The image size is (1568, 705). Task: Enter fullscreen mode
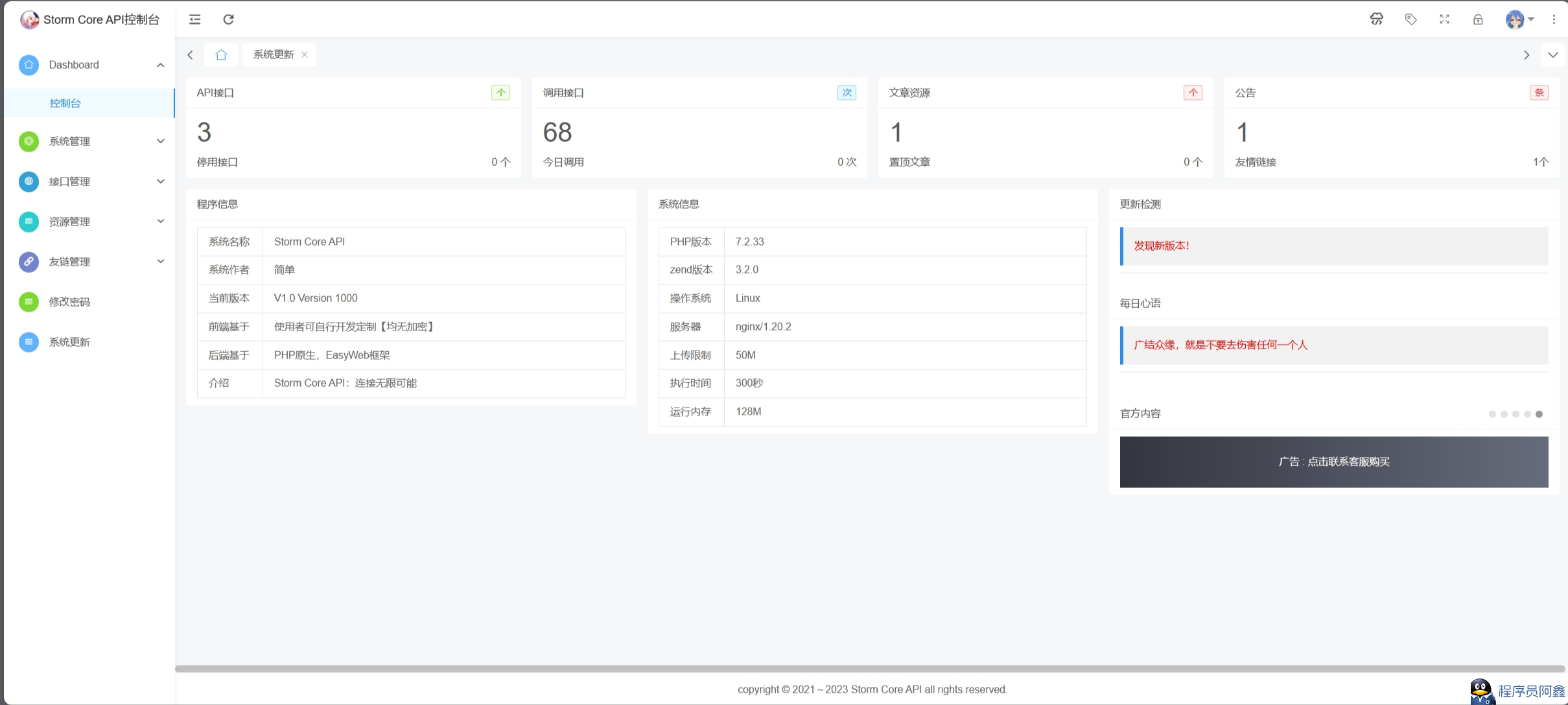(1444, 19)
